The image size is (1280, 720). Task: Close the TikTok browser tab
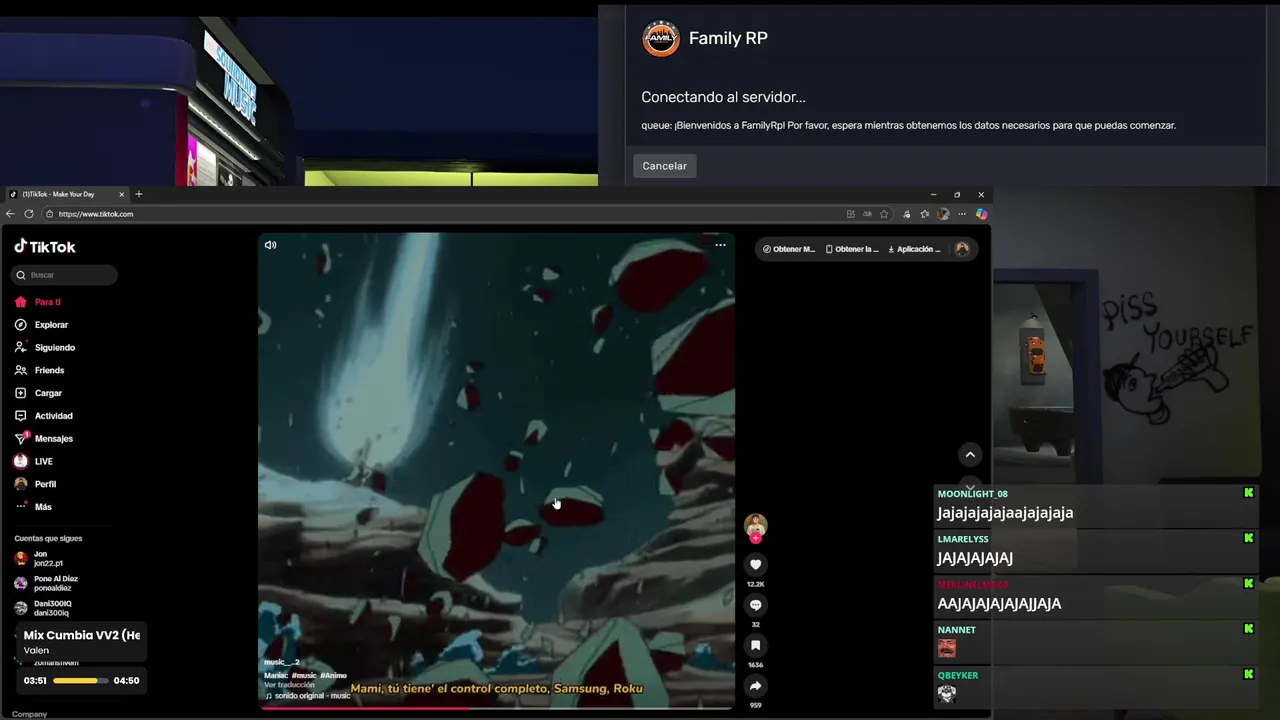(x=122, y=194)
